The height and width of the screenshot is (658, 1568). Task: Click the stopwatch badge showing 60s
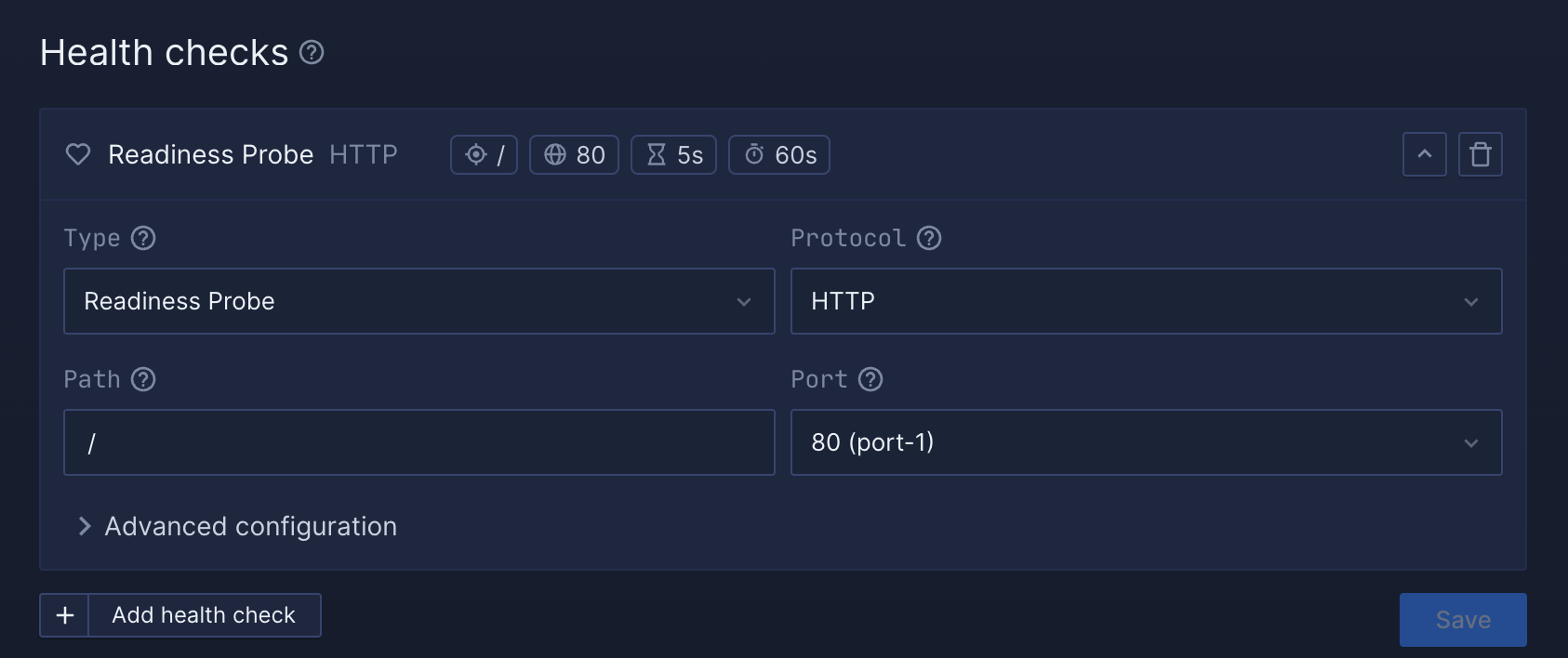[779, 154]
